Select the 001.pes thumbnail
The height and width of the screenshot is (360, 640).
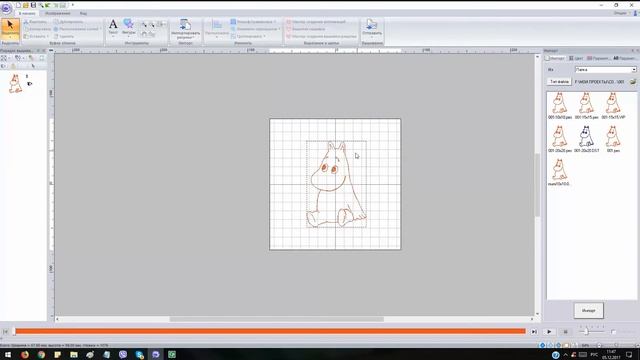click(613, 139)
